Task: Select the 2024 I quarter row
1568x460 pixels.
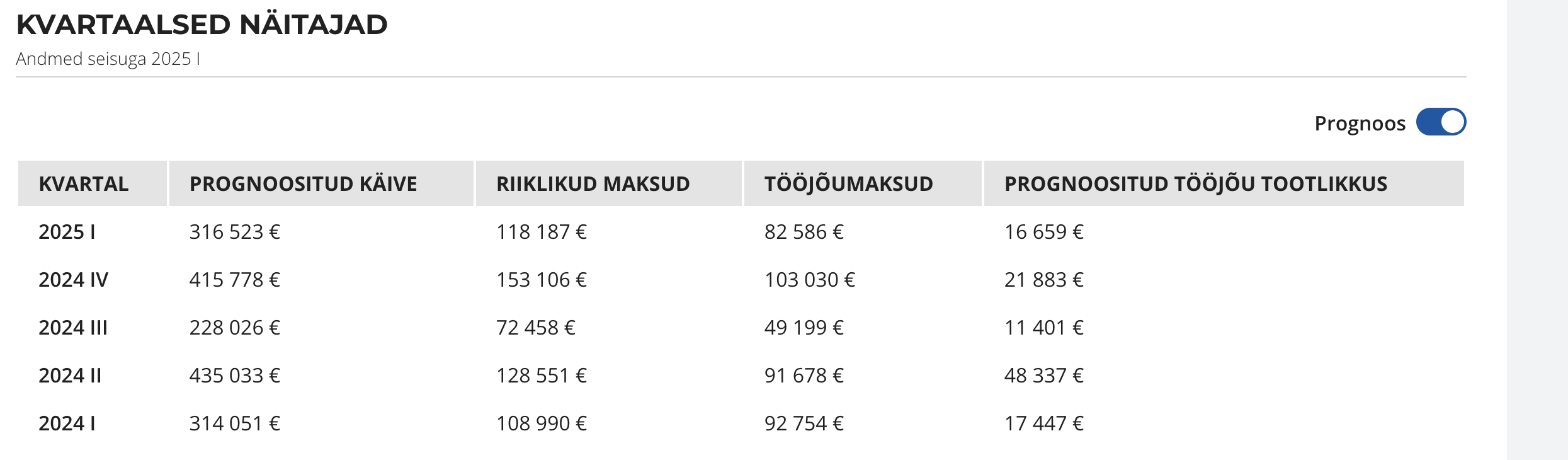Action: (x=741, y=423)
